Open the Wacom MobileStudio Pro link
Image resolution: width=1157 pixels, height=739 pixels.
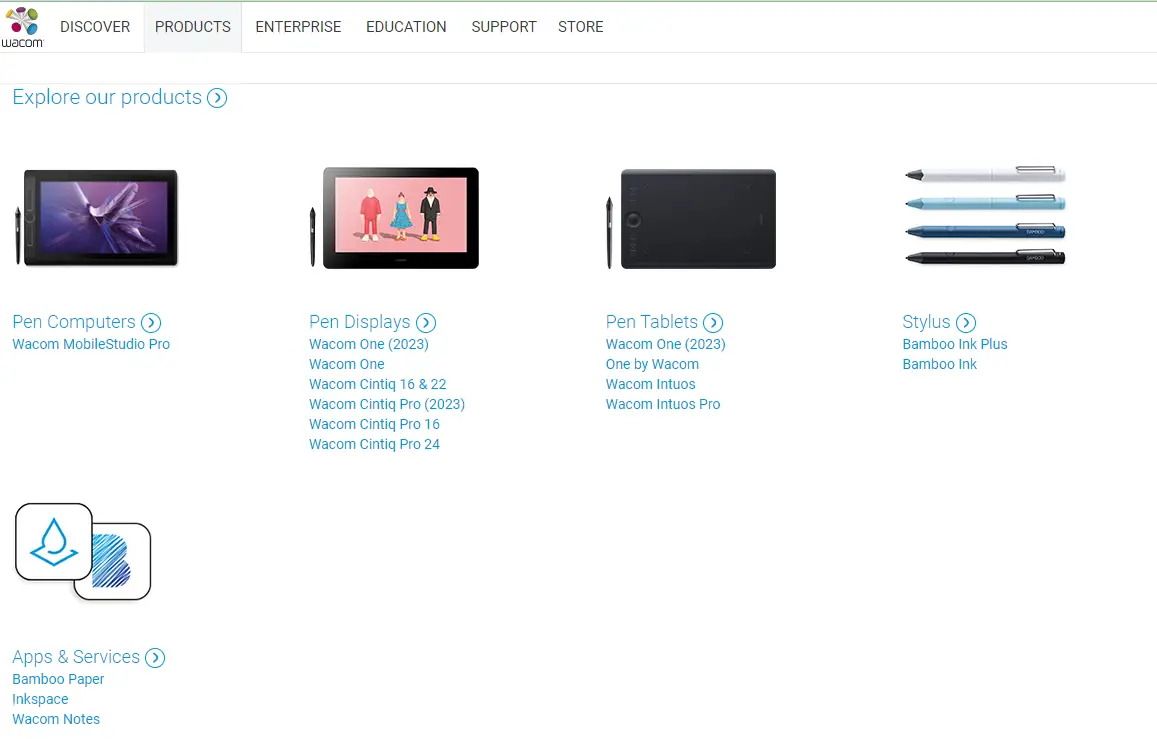91,343
